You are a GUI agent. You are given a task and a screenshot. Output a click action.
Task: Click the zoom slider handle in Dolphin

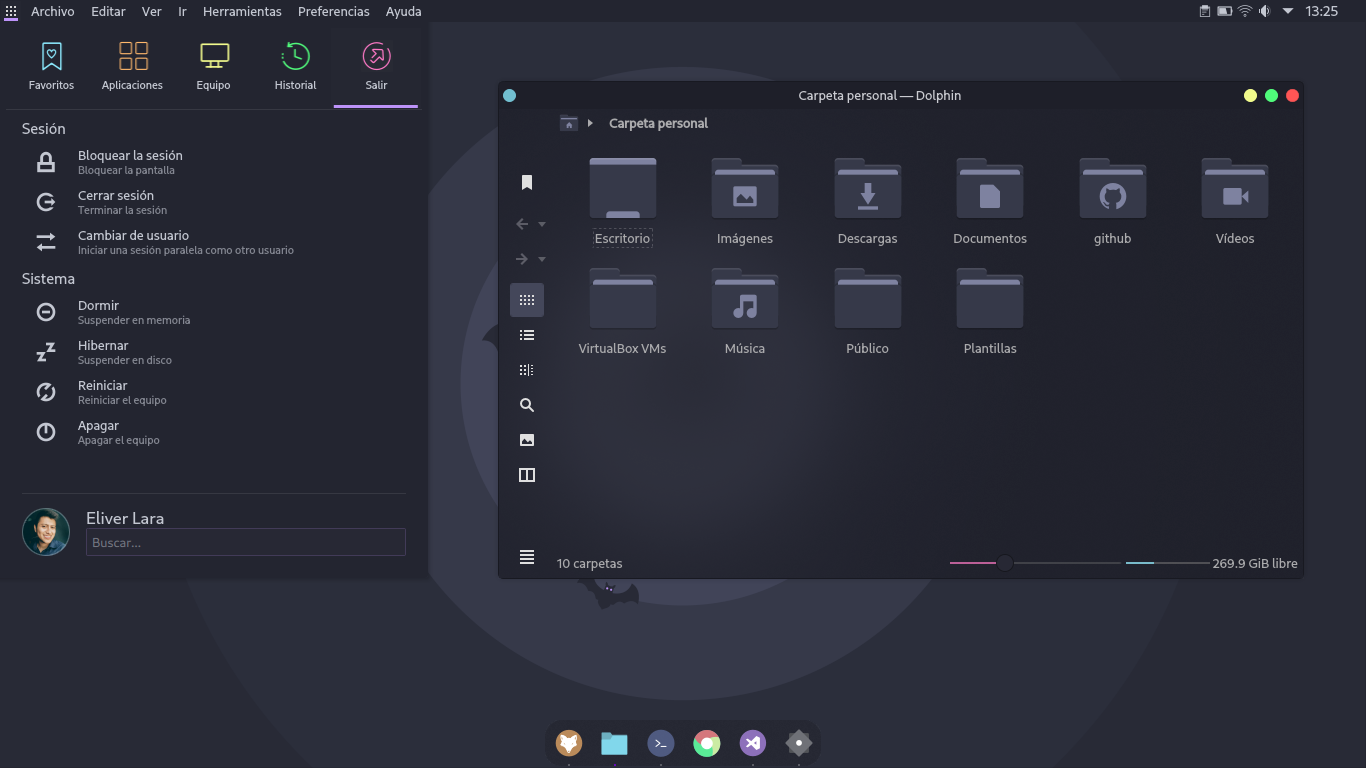click(x=1005, y=563)
